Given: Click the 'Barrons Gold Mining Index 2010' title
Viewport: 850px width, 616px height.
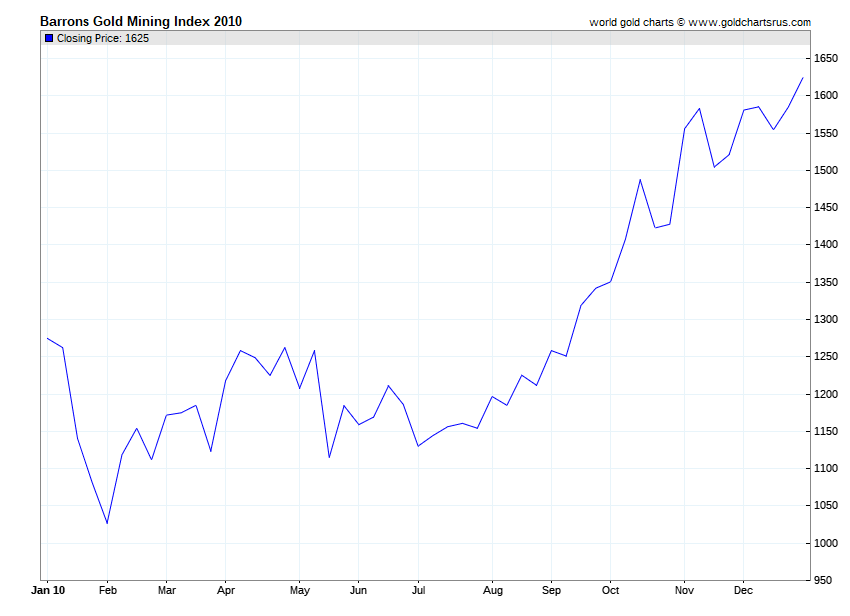Looking at the screenshot, I should (x=141, y=21).
